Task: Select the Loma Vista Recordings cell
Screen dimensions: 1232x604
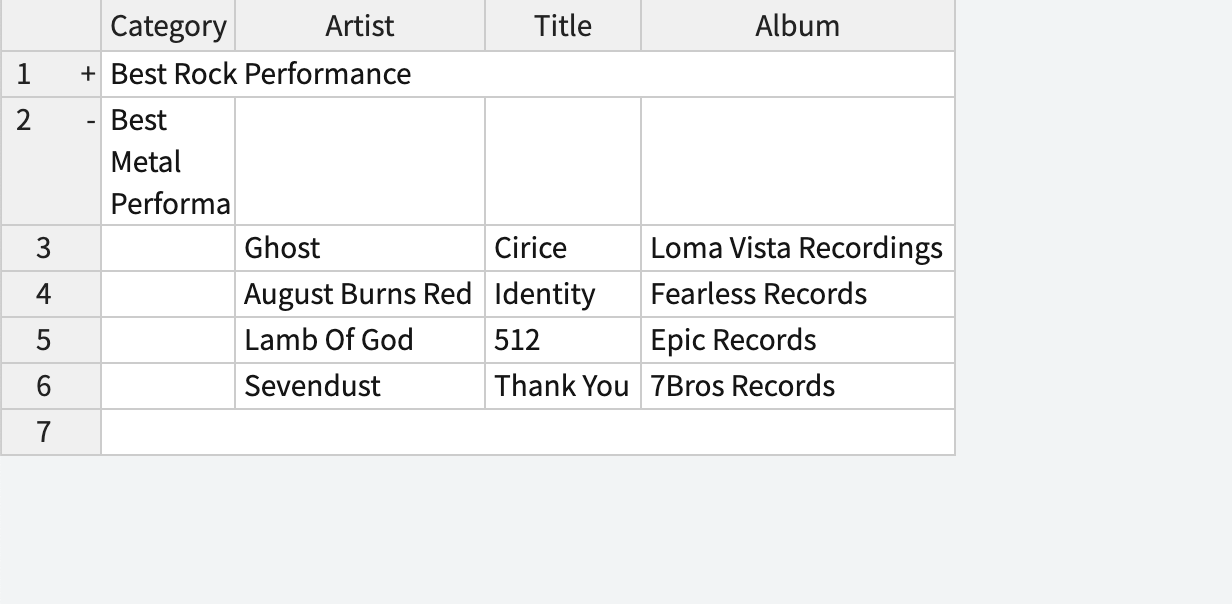Action: pos(798,248)
